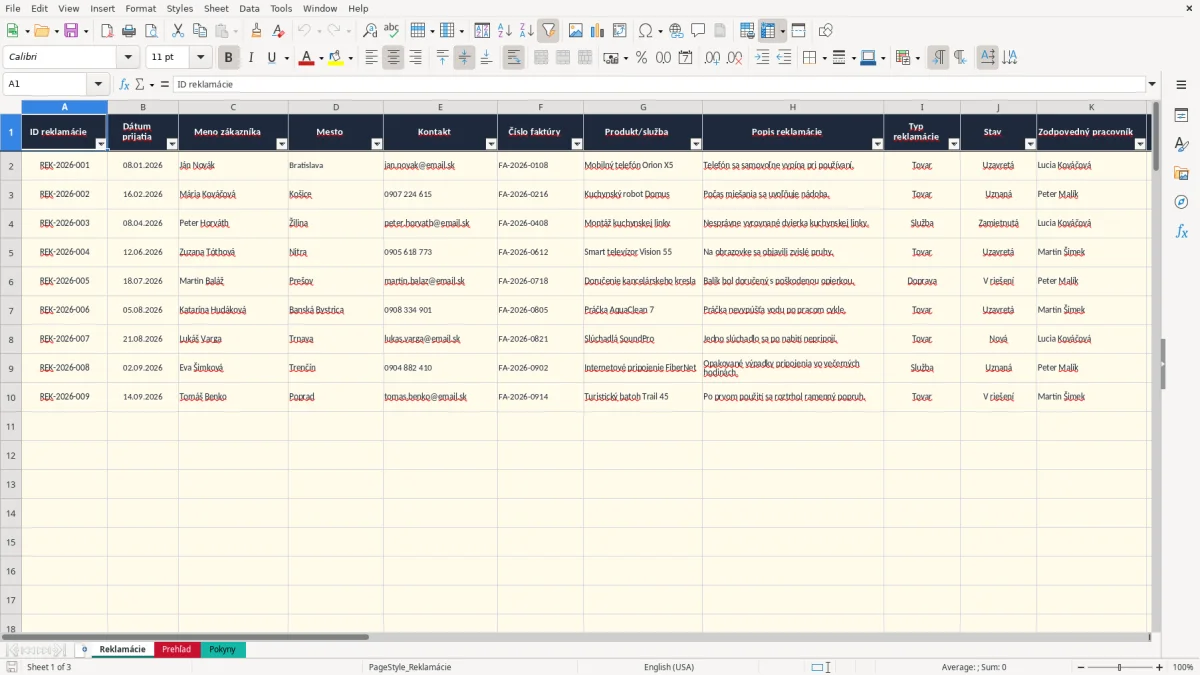This screenshot has height=675, width=1200.
Task: Open the Font Size dropdown
Action: 201,58
